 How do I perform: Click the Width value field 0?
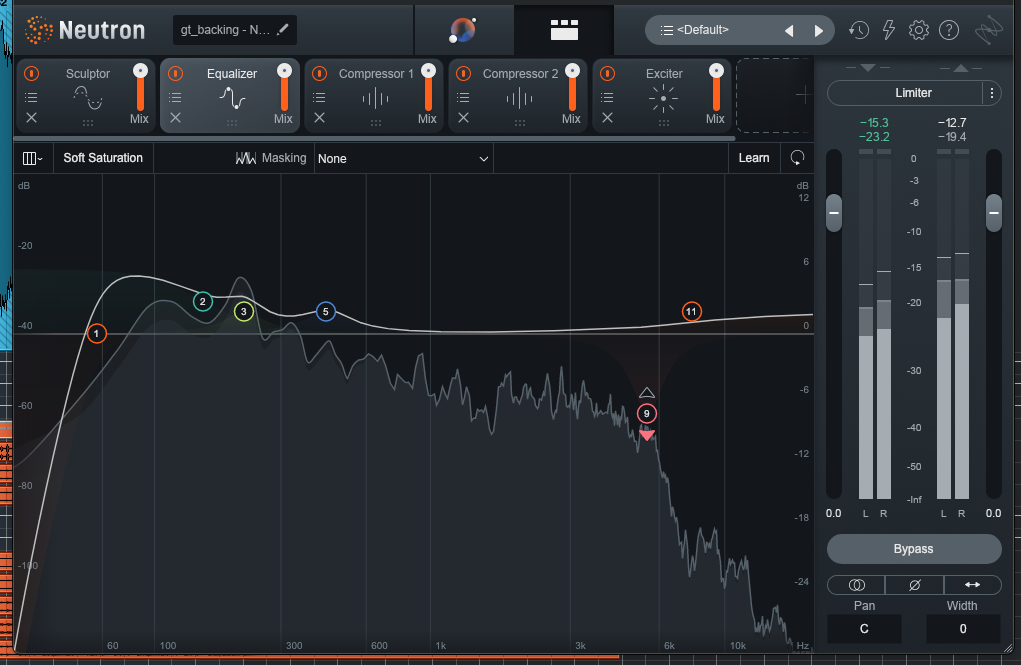(x=962, y=629)
